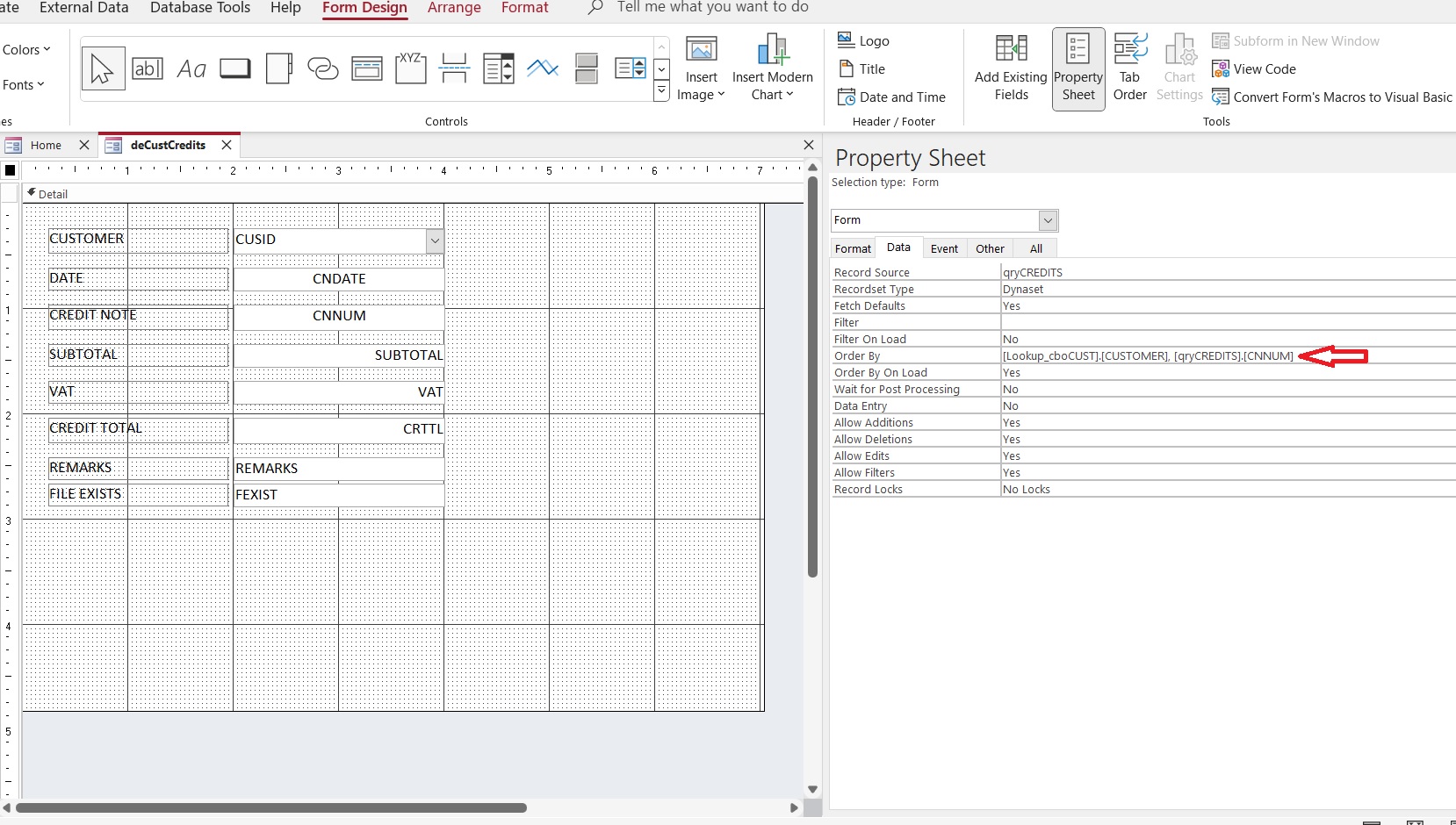The height and width of the screenshot is (825, 1456).
Task: Toggle the Property Sheet pane button
Action: pos(1078,68)
